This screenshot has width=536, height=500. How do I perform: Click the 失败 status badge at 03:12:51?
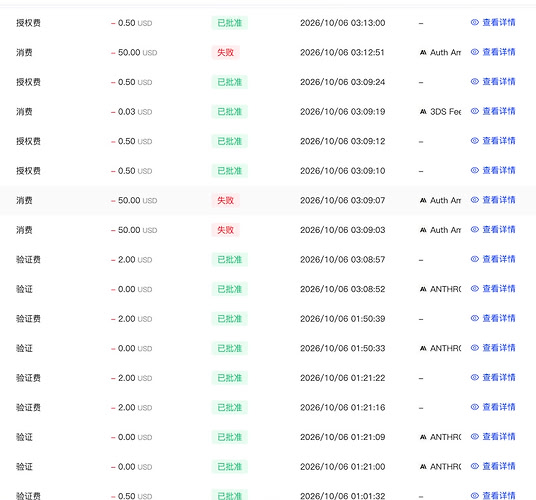click(x=226, y=53)
